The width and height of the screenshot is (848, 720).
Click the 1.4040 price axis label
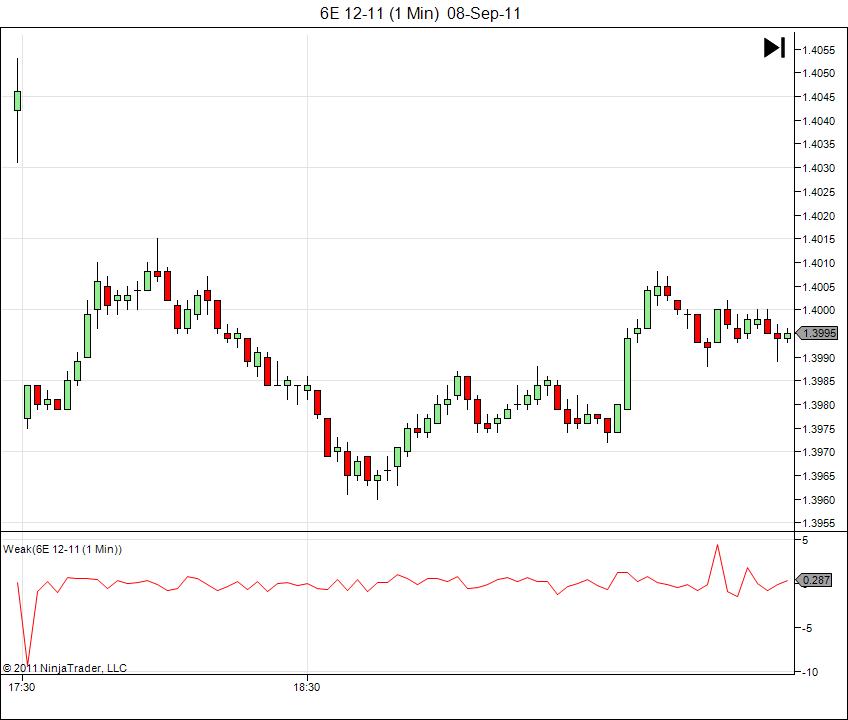click(818, 121)
